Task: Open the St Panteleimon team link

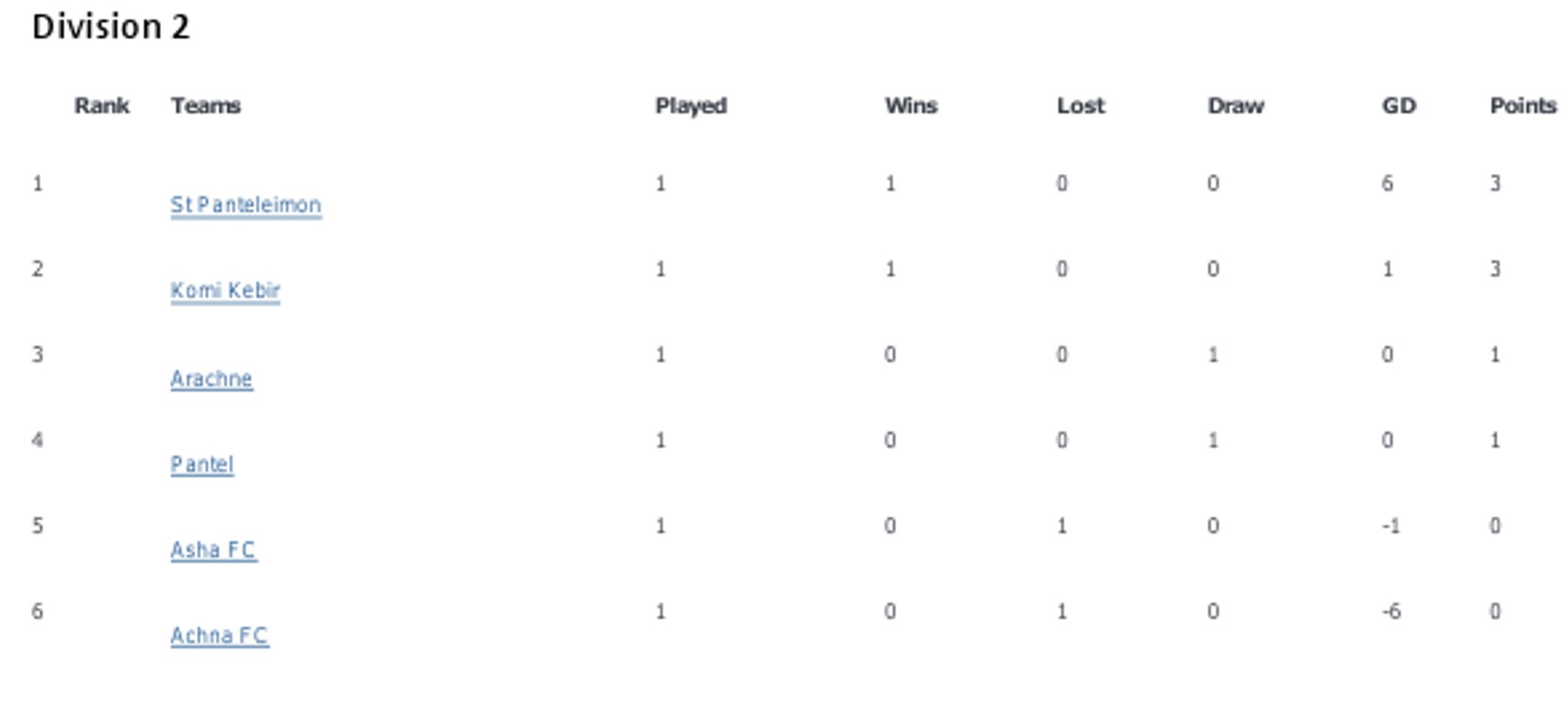Action: (245, 205)
